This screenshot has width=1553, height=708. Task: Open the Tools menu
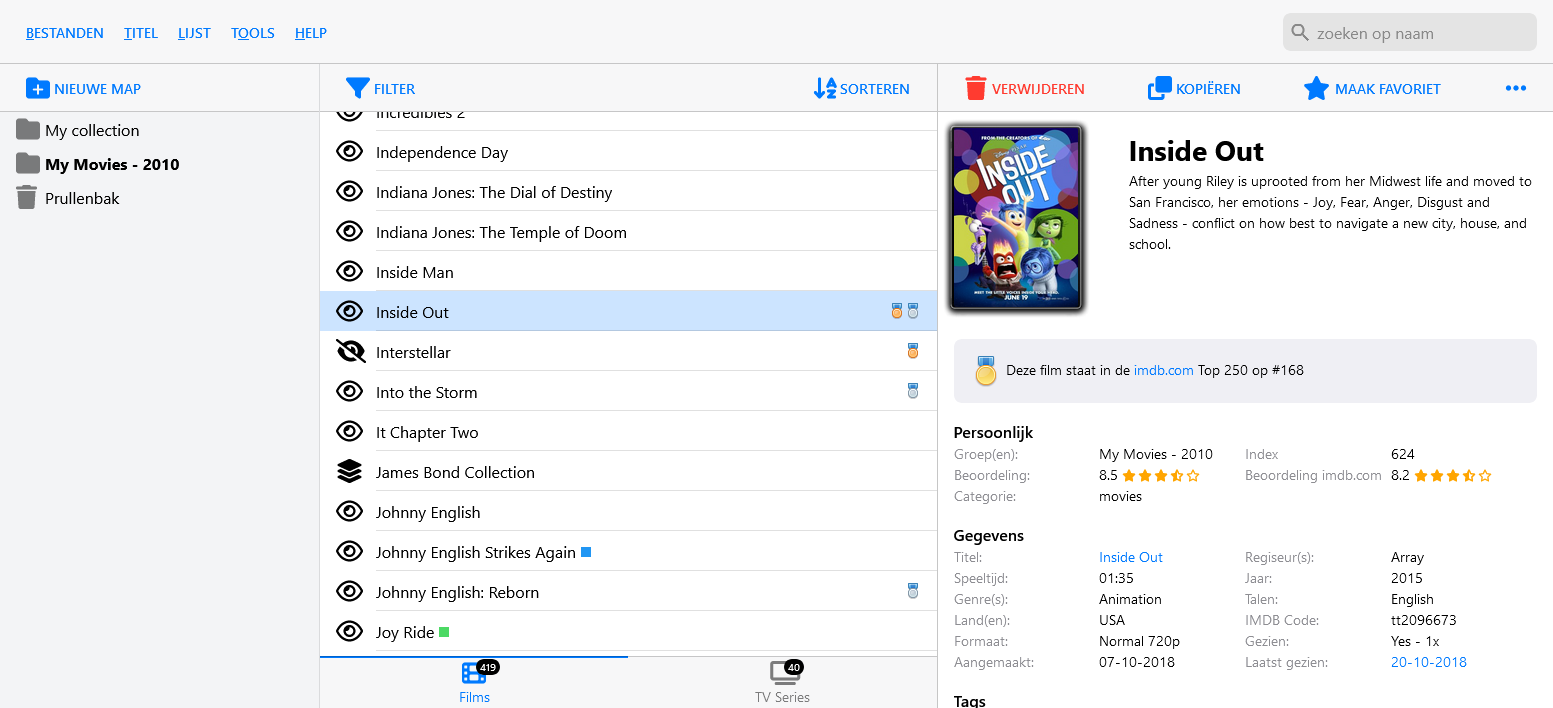(x=252, y=33)
